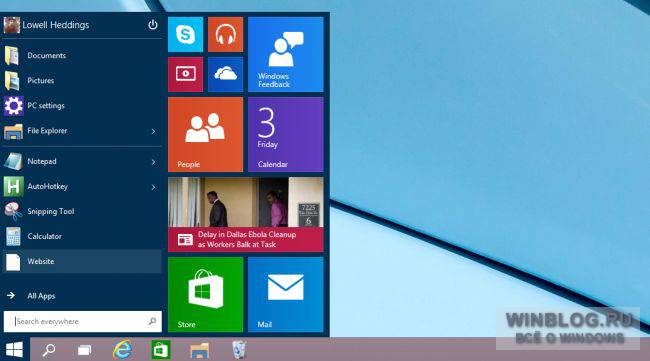
Task: Open PC settings
Action: coord(82,106)
